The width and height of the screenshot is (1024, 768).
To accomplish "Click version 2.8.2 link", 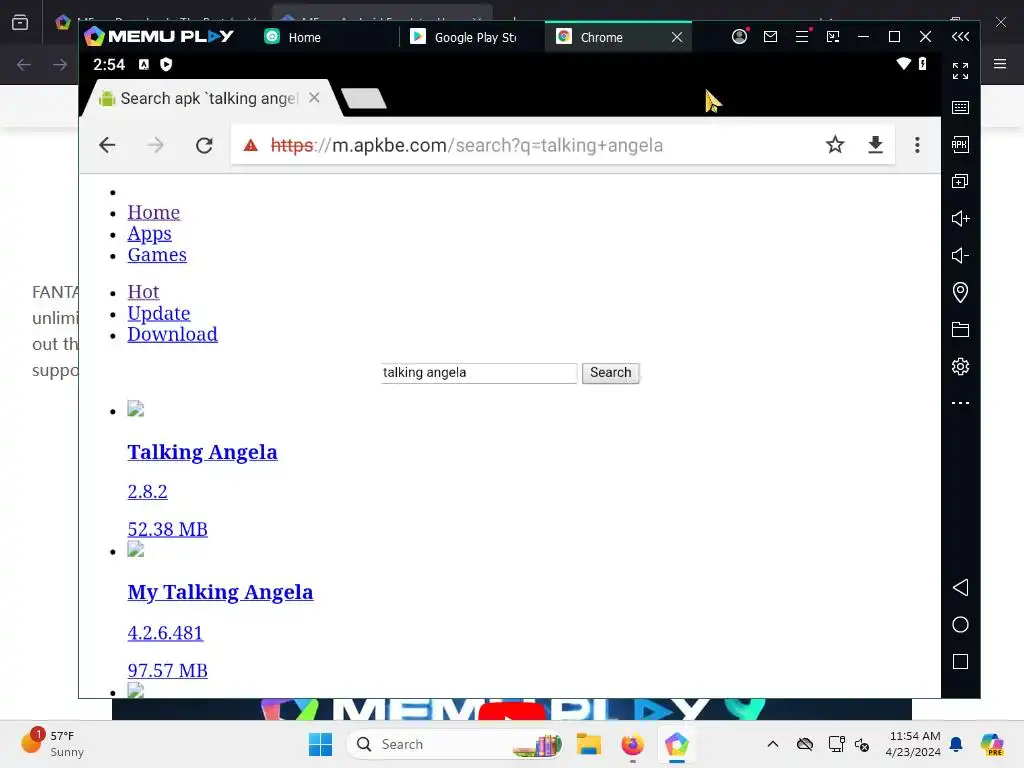I will (148, 491).
